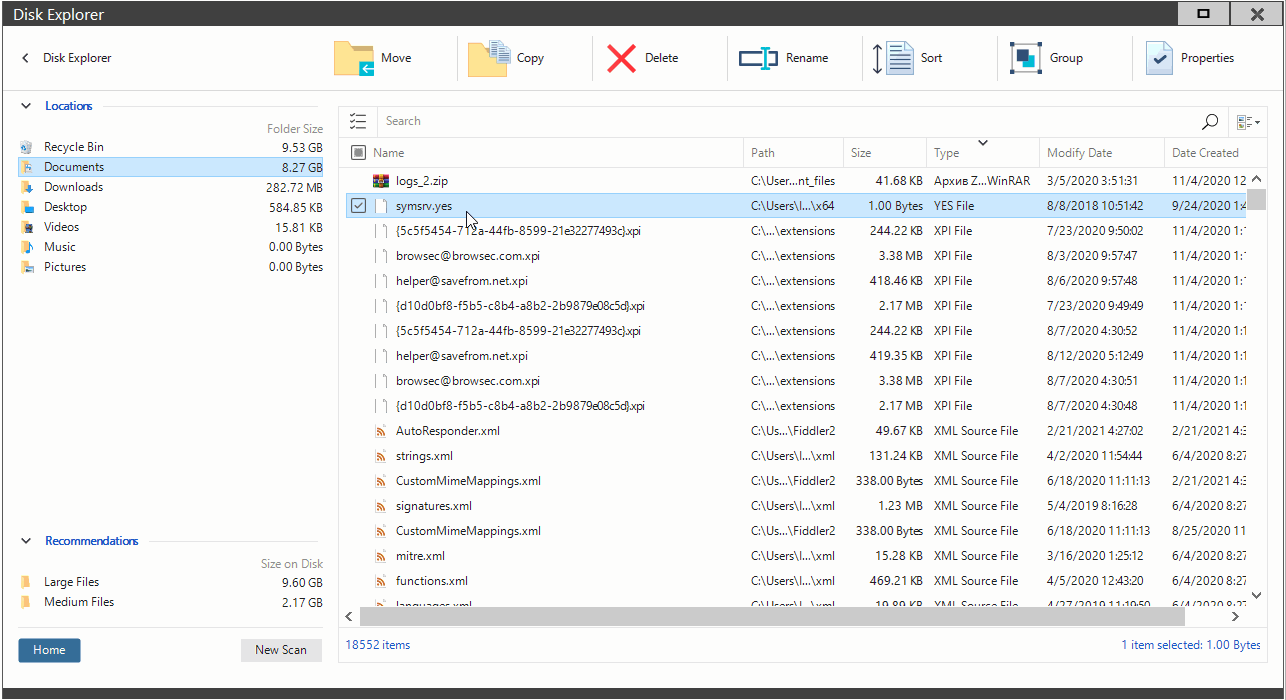Image resolution: width=1286 pixels, height=700 pixels.
Task: Click the Rename toolbar icon
Action: 758,59
